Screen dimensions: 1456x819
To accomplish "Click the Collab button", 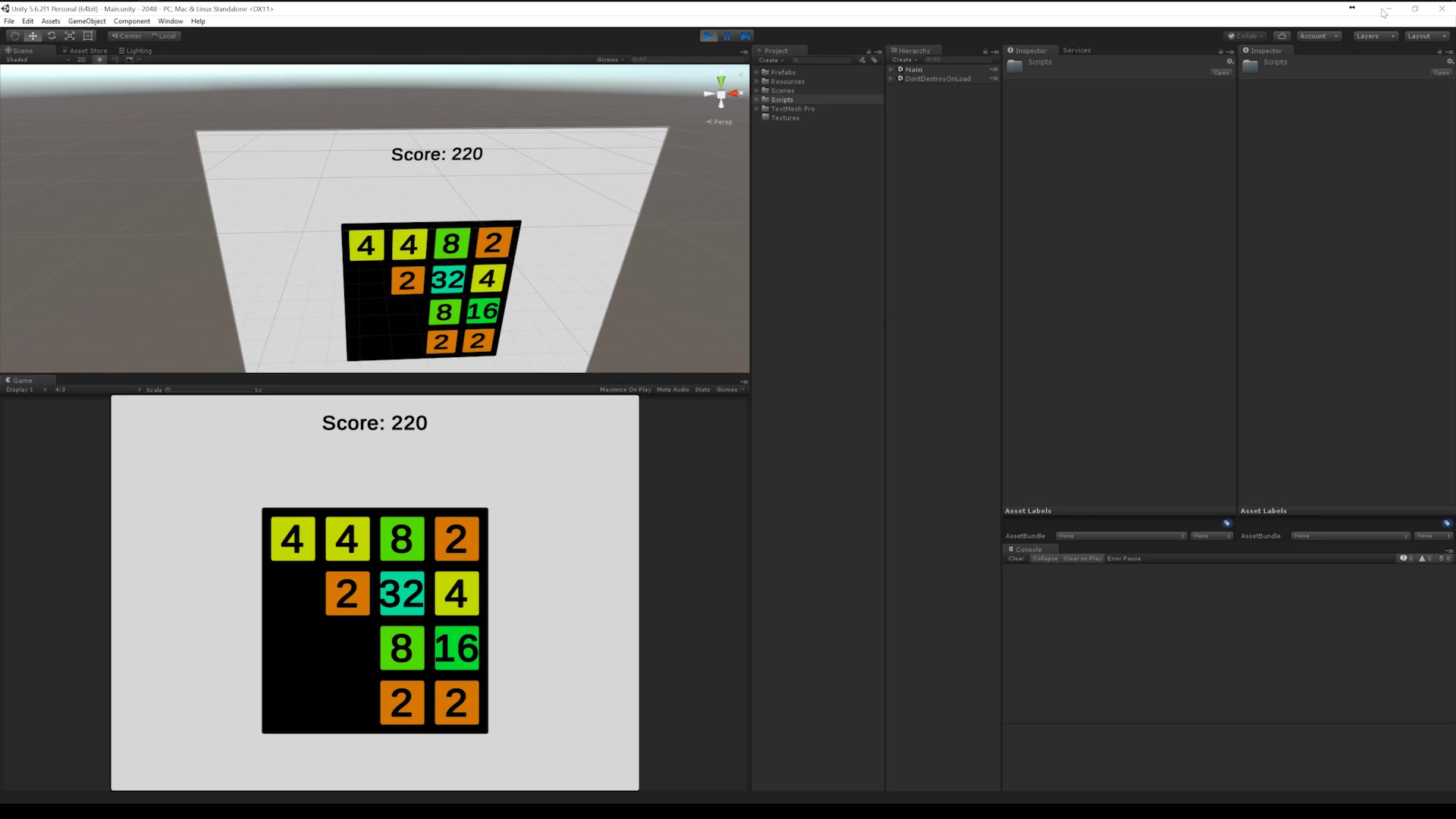I will [1244, 36].
